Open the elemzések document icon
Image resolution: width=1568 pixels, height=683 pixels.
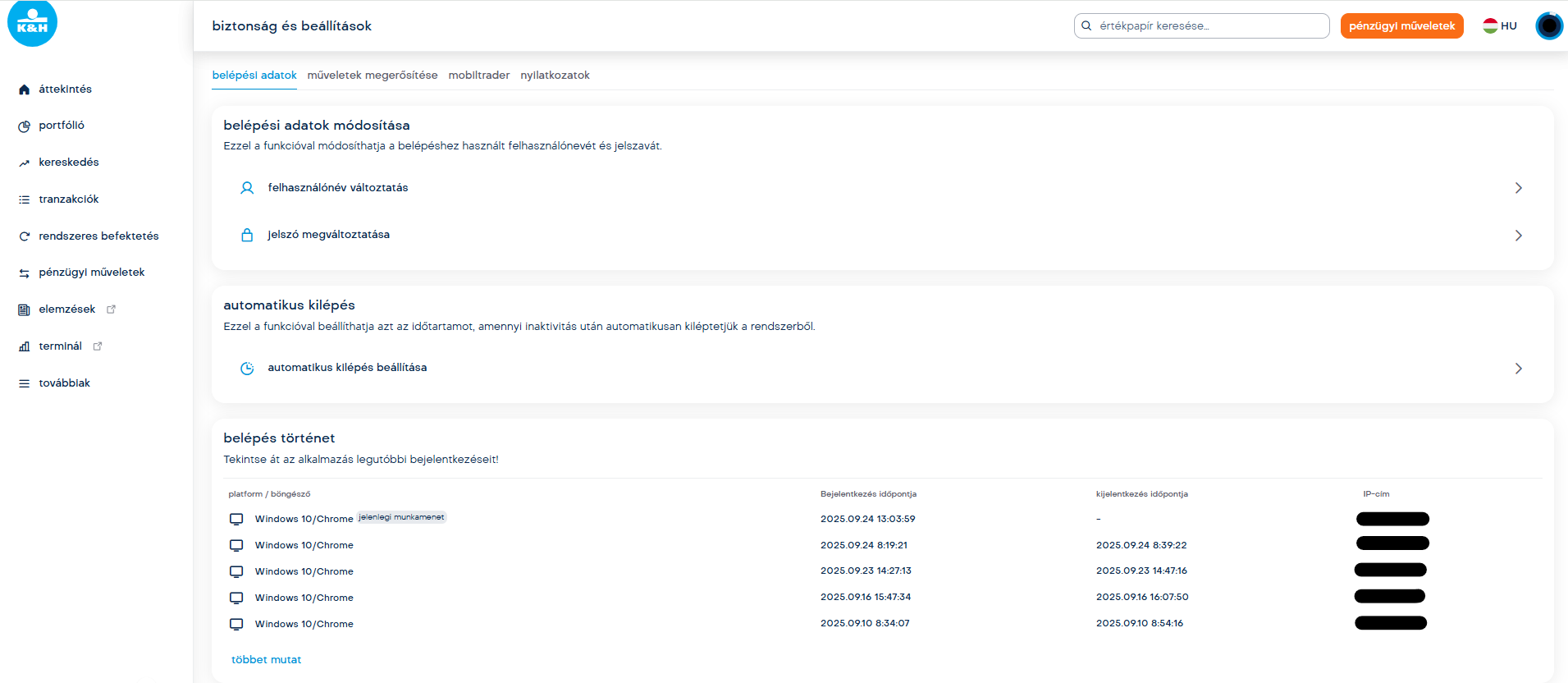[x=25, y=309]
